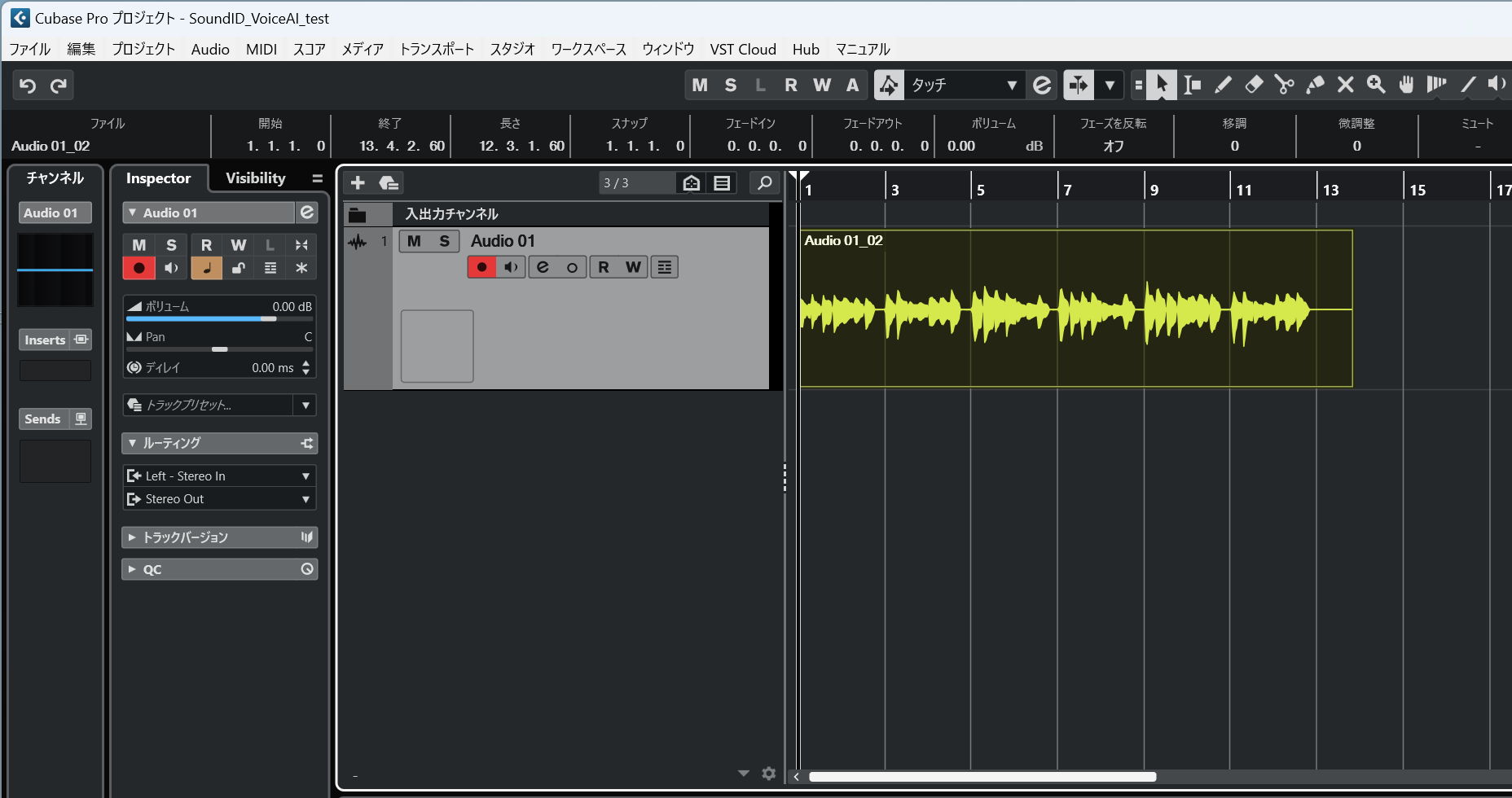Screen dimensions: 1512x798
Task: Open Inspector setup three-line menu
Action: tap(318, 178)
